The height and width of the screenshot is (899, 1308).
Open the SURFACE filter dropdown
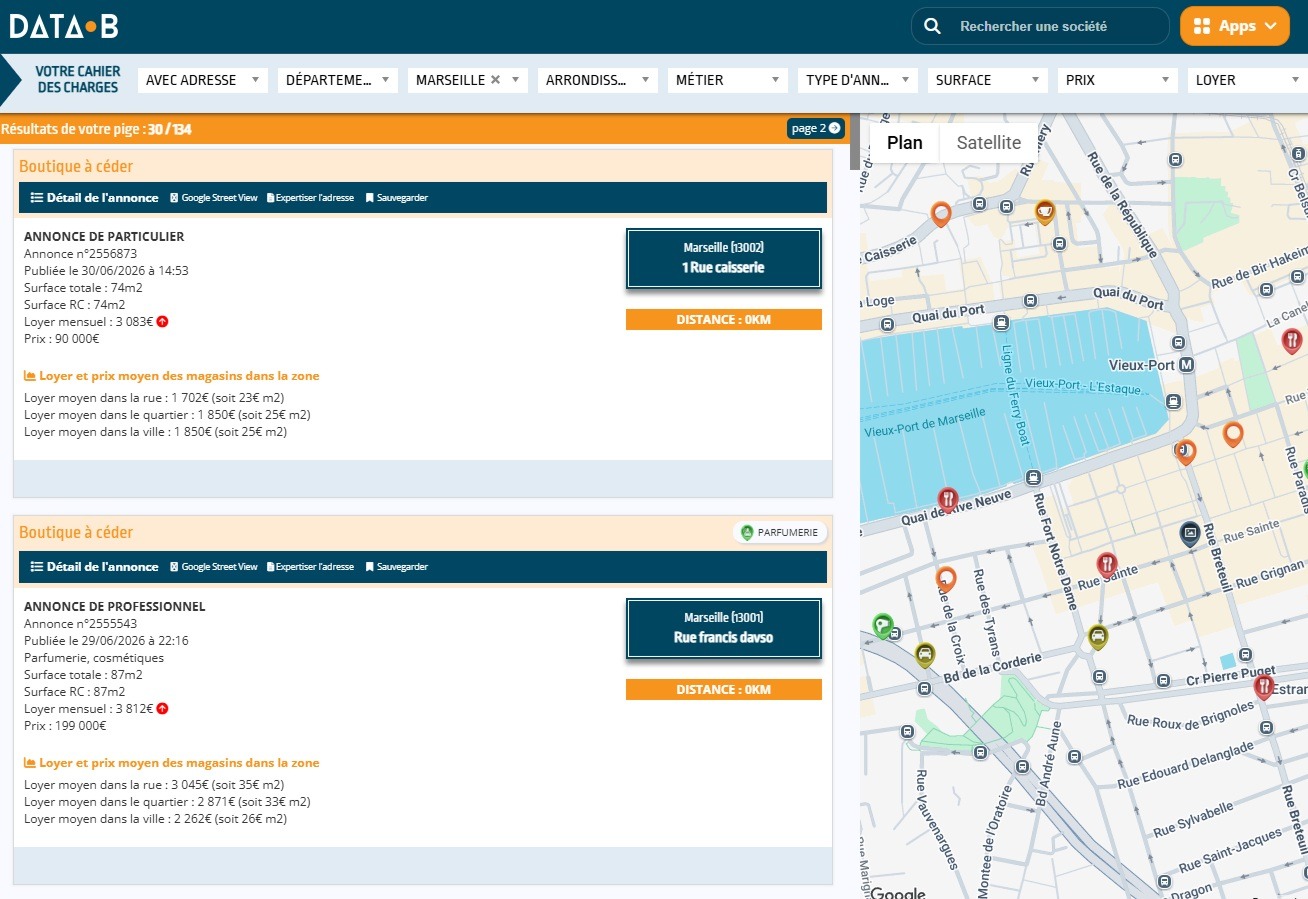(988, 80)
